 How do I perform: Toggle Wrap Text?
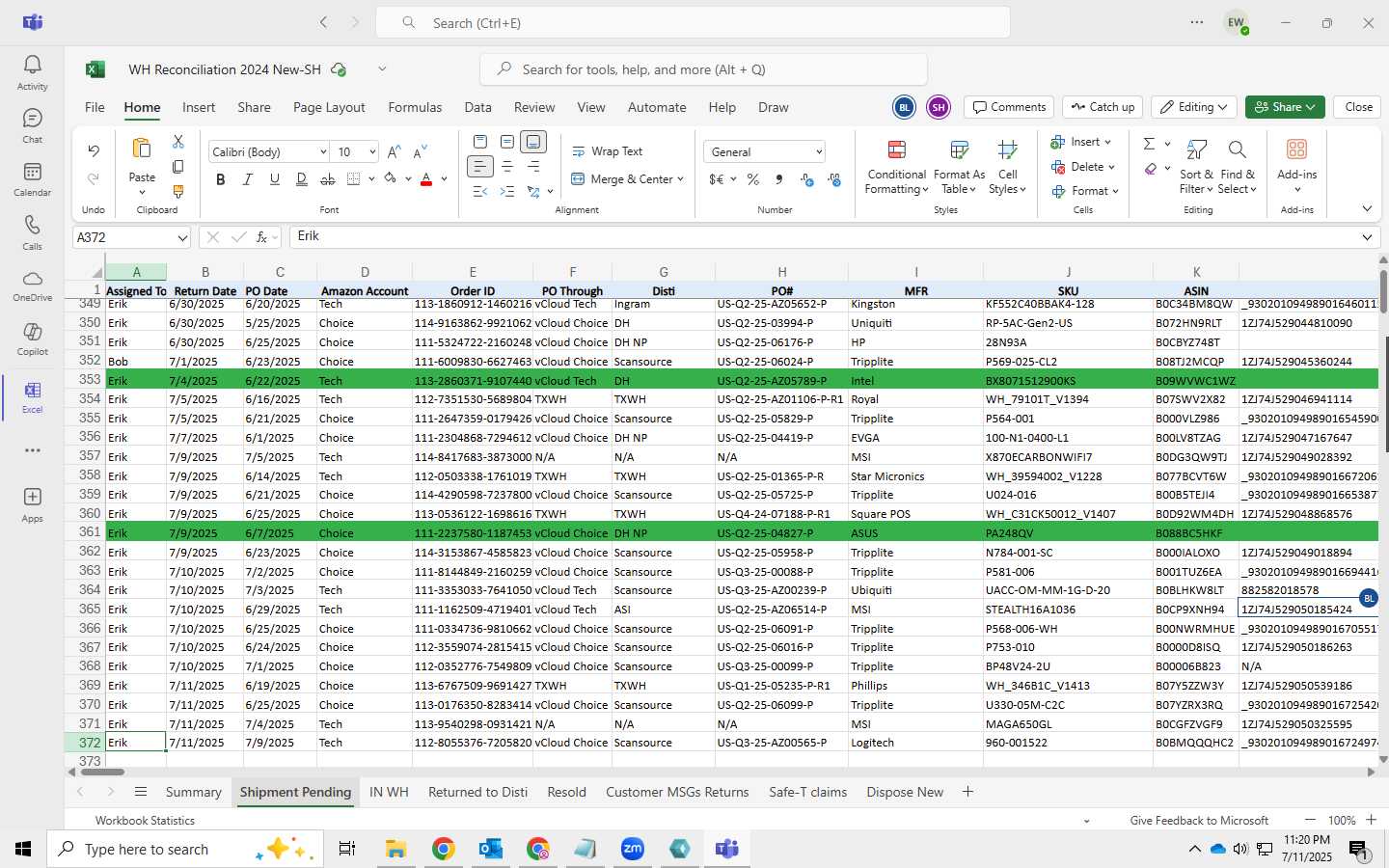(x=607, y=151)
